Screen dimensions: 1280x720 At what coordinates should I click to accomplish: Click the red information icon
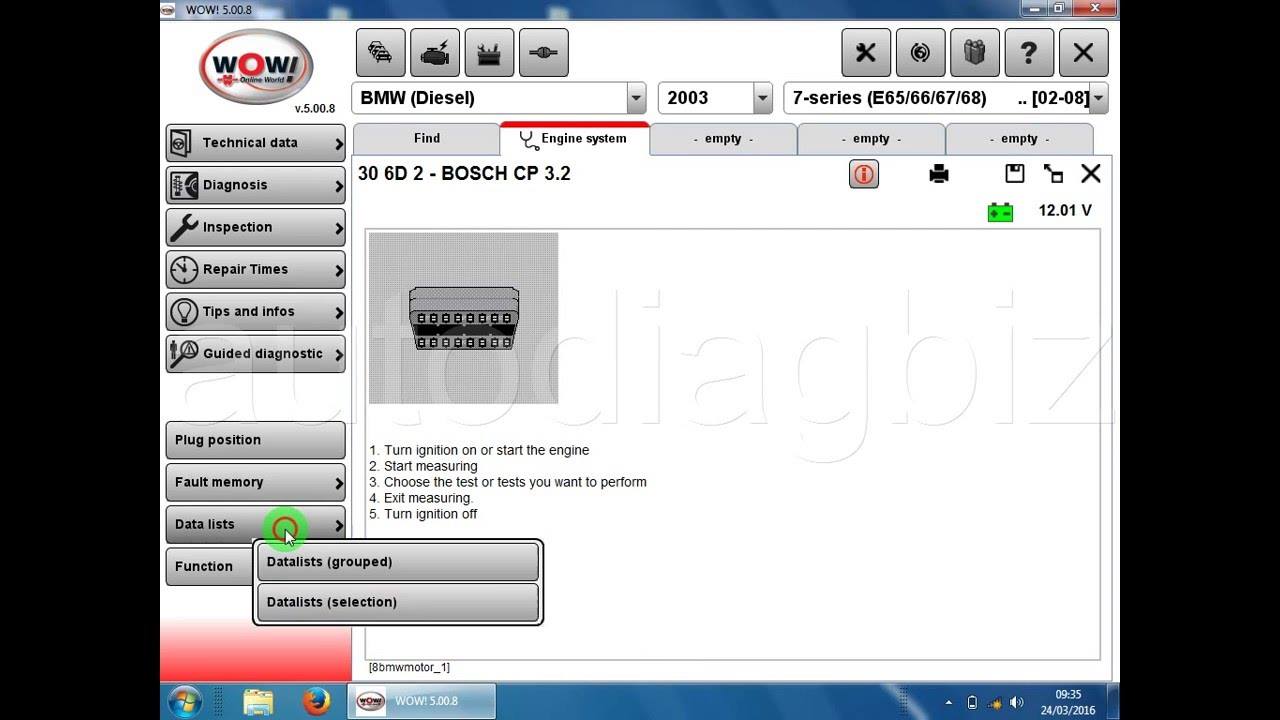[x=864, y=174]
